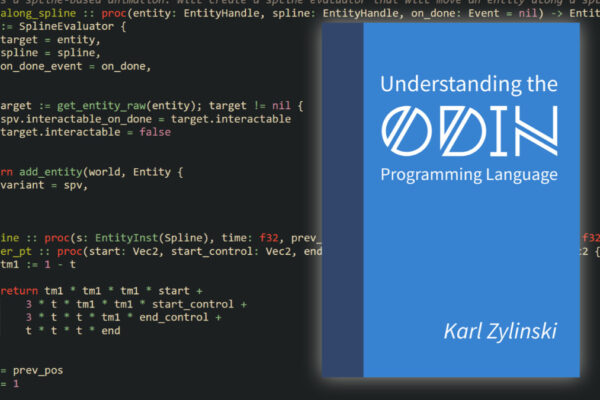Click the ODIN logo on the book cover
Screen dimensions: 600x400
coord(469,131)
